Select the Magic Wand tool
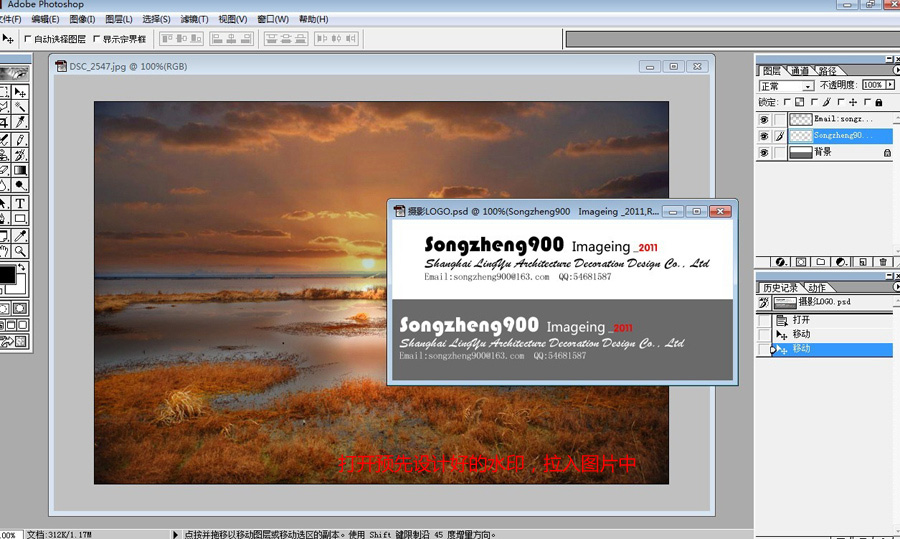Screen dimensions: 900x539 [x=21, y=107]
